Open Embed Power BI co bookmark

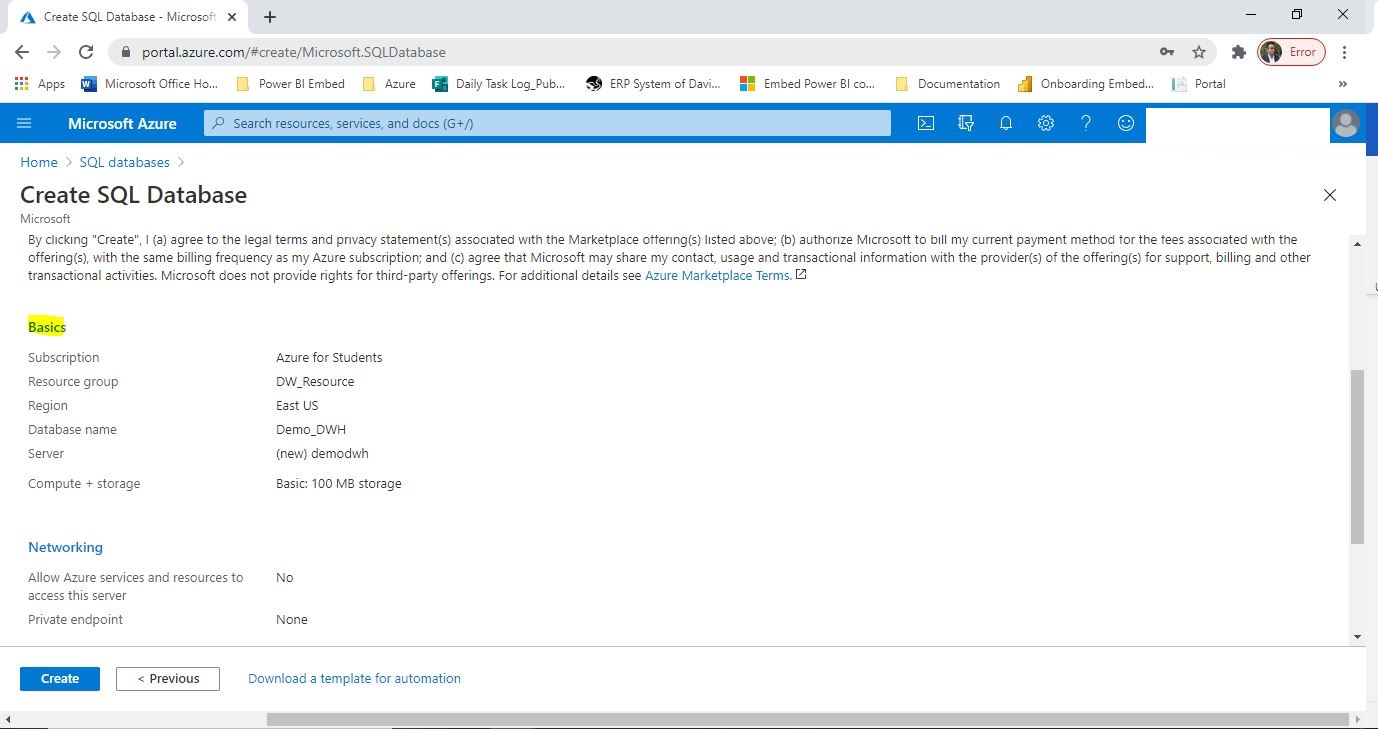click(807, 84)
